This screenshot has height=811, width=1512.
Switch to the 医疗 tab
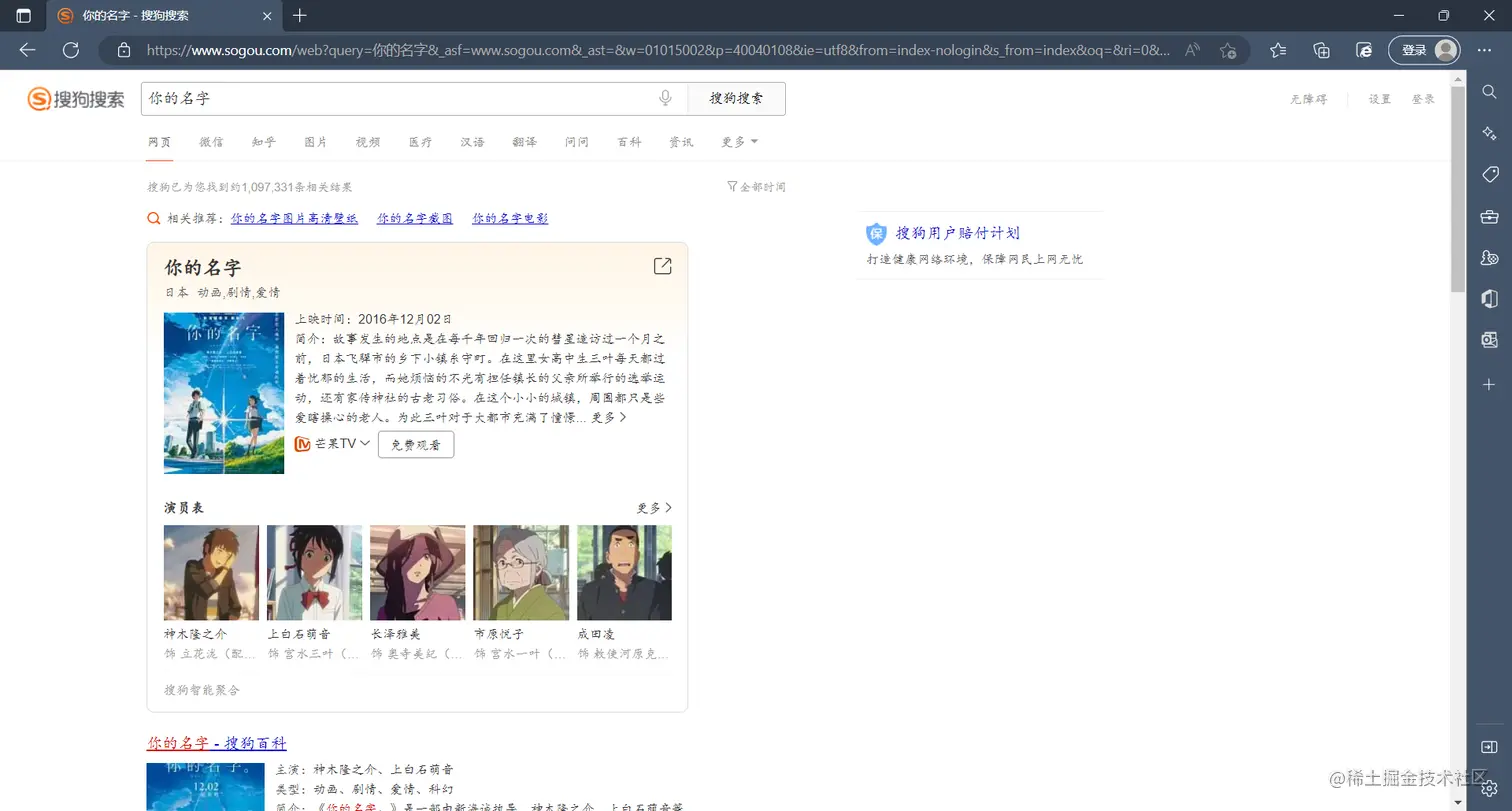tap(420, 142)
